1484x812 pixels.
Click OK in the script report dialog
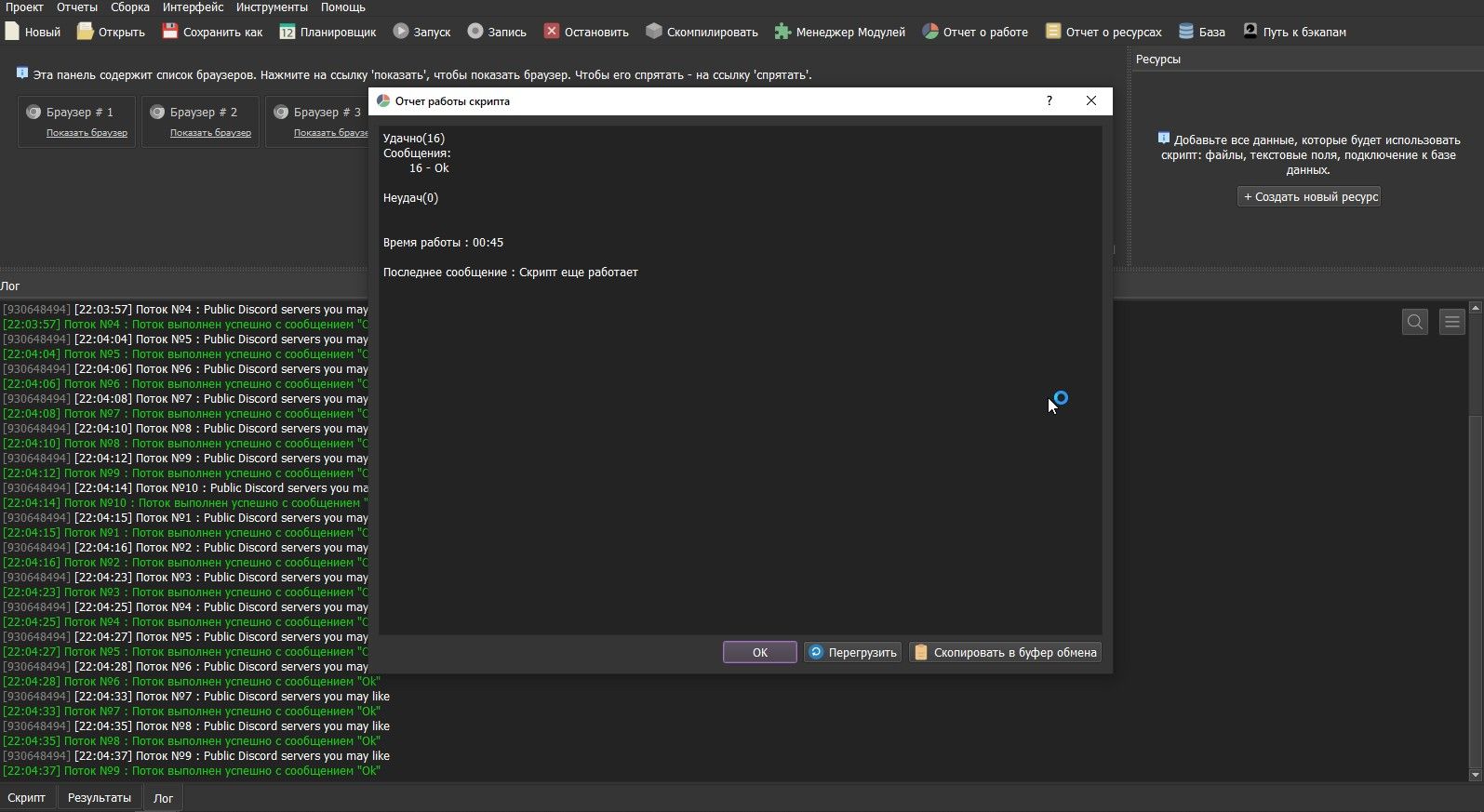pos(759,652)
